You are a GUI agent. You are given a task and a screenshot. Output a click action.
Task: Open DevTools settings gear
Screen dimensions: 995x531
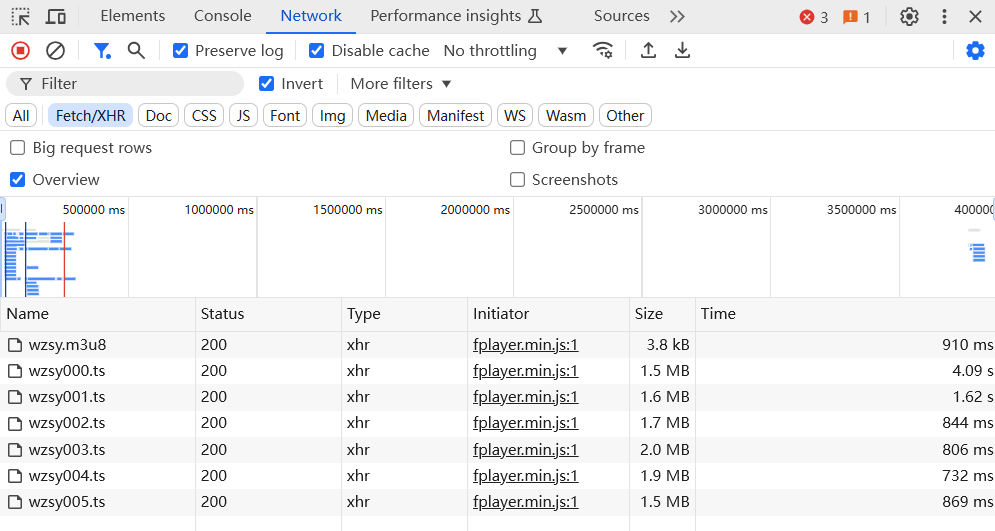click(909, 16)
